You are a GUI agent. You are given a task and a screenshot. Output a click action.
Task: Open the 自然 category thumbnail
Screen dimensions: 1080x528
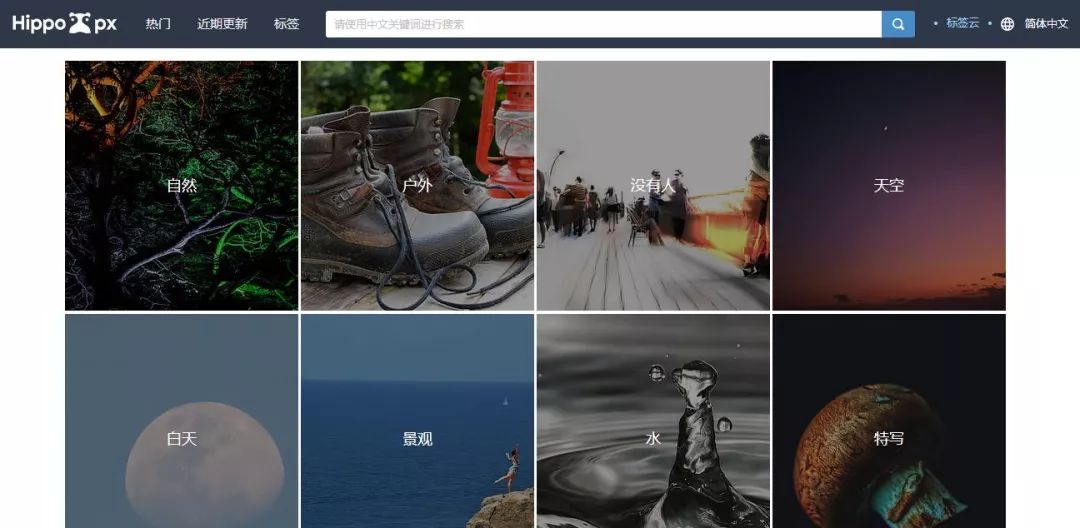[x=182, y=186]
